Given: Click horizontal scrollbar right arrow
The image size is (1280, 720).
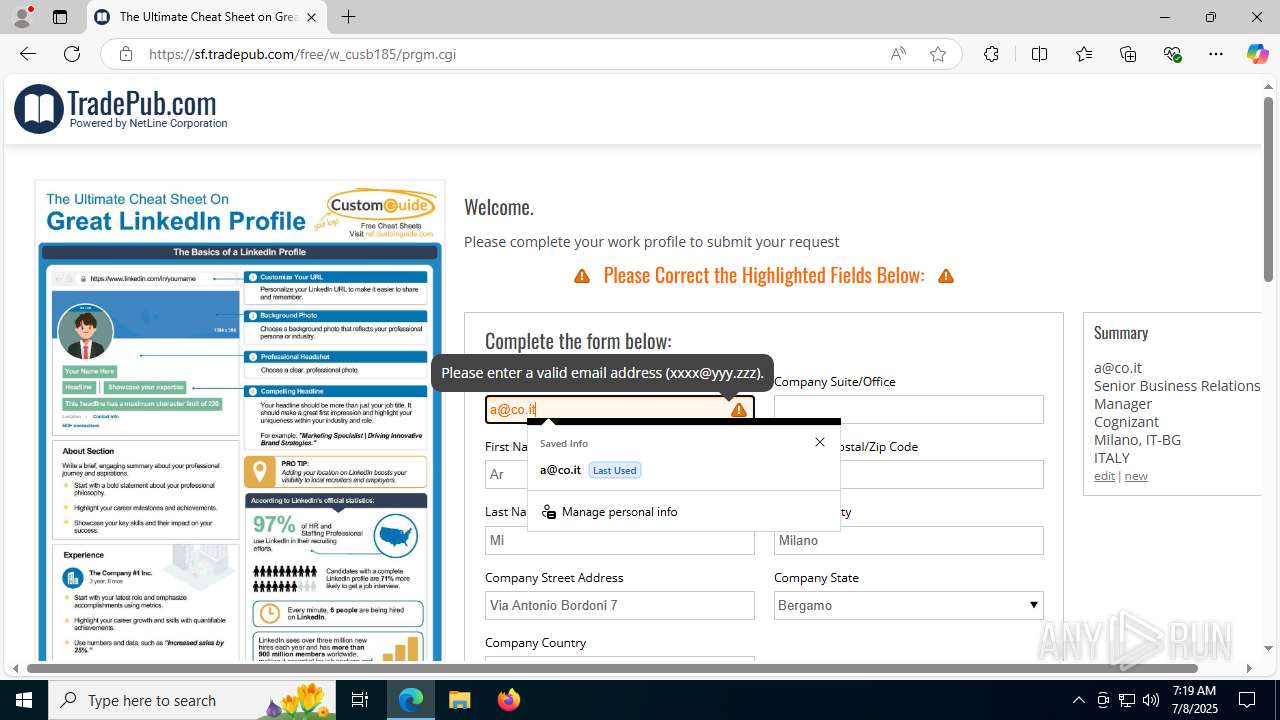Looking at the screenshot, I should tap(1248, 668).
